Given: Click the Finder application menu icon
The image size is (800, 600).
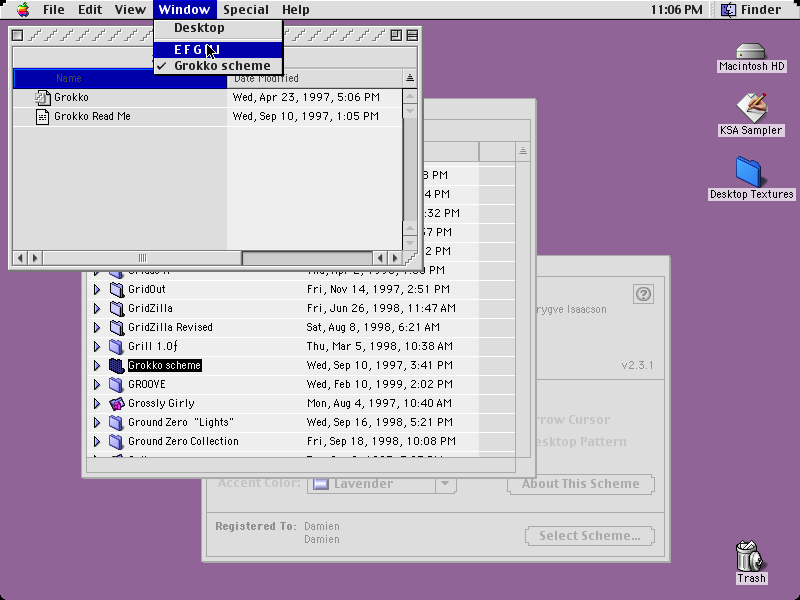Looking at the screenshot, I should click(x=728, y=10).
